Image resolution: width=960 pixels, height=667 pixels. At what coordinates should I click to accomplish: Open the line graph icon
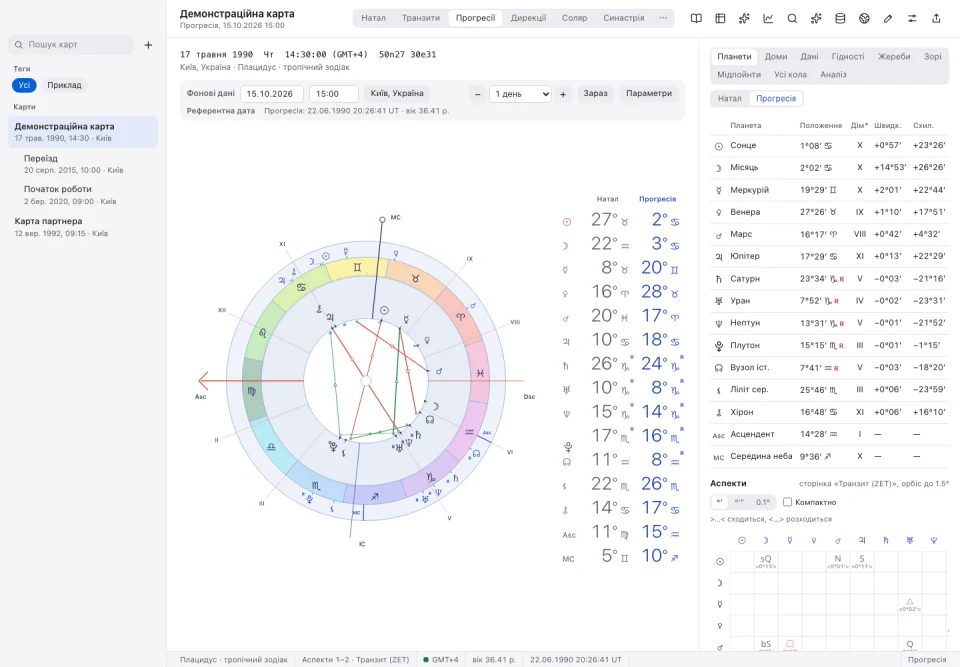(768, 18)
